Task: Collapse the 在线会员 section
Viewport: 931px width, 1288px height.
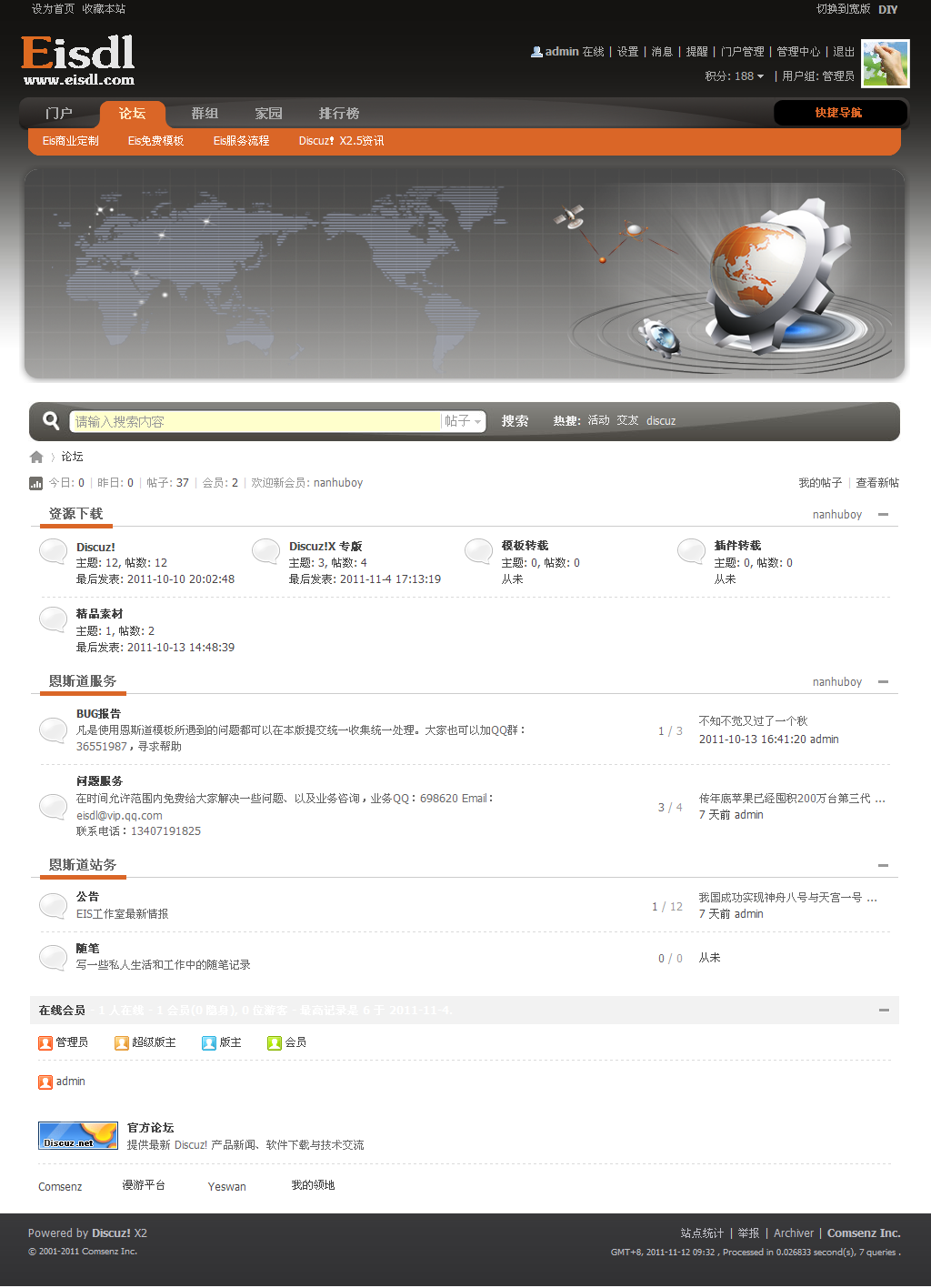Action: (884, 1011)
